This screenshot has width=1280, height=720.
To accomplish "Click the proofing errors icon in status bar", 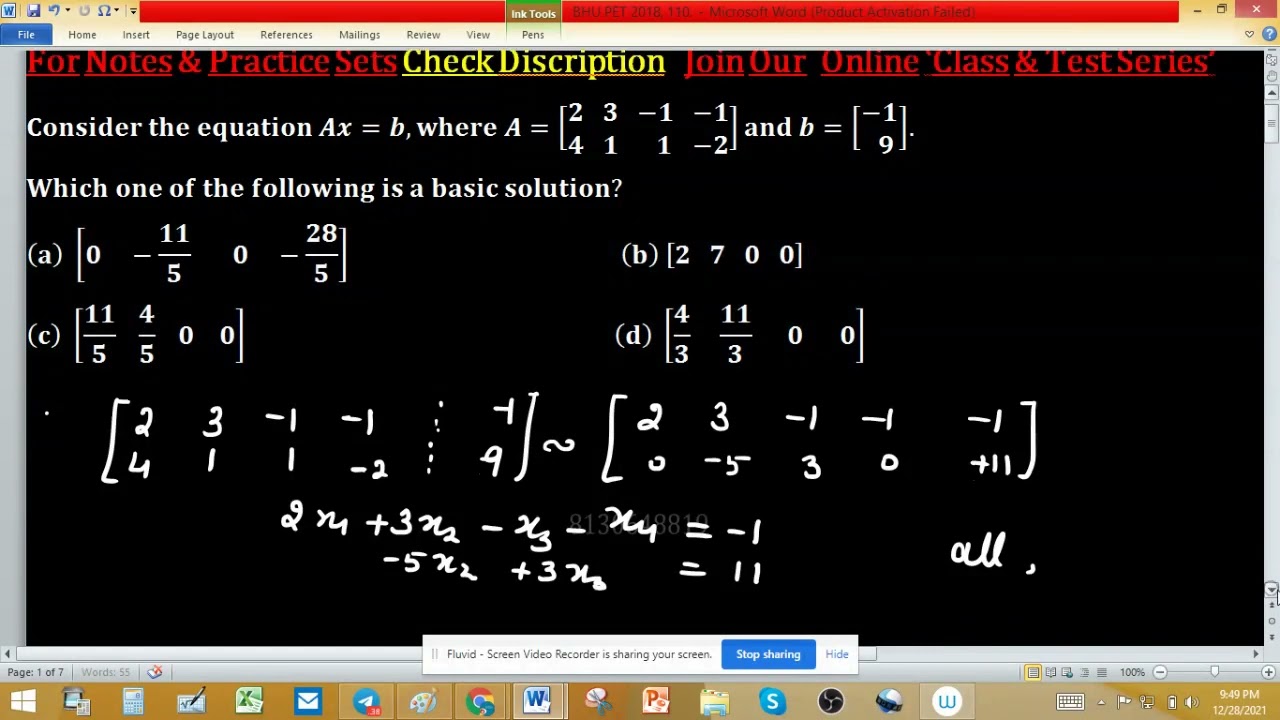I will tap(155, 672).
